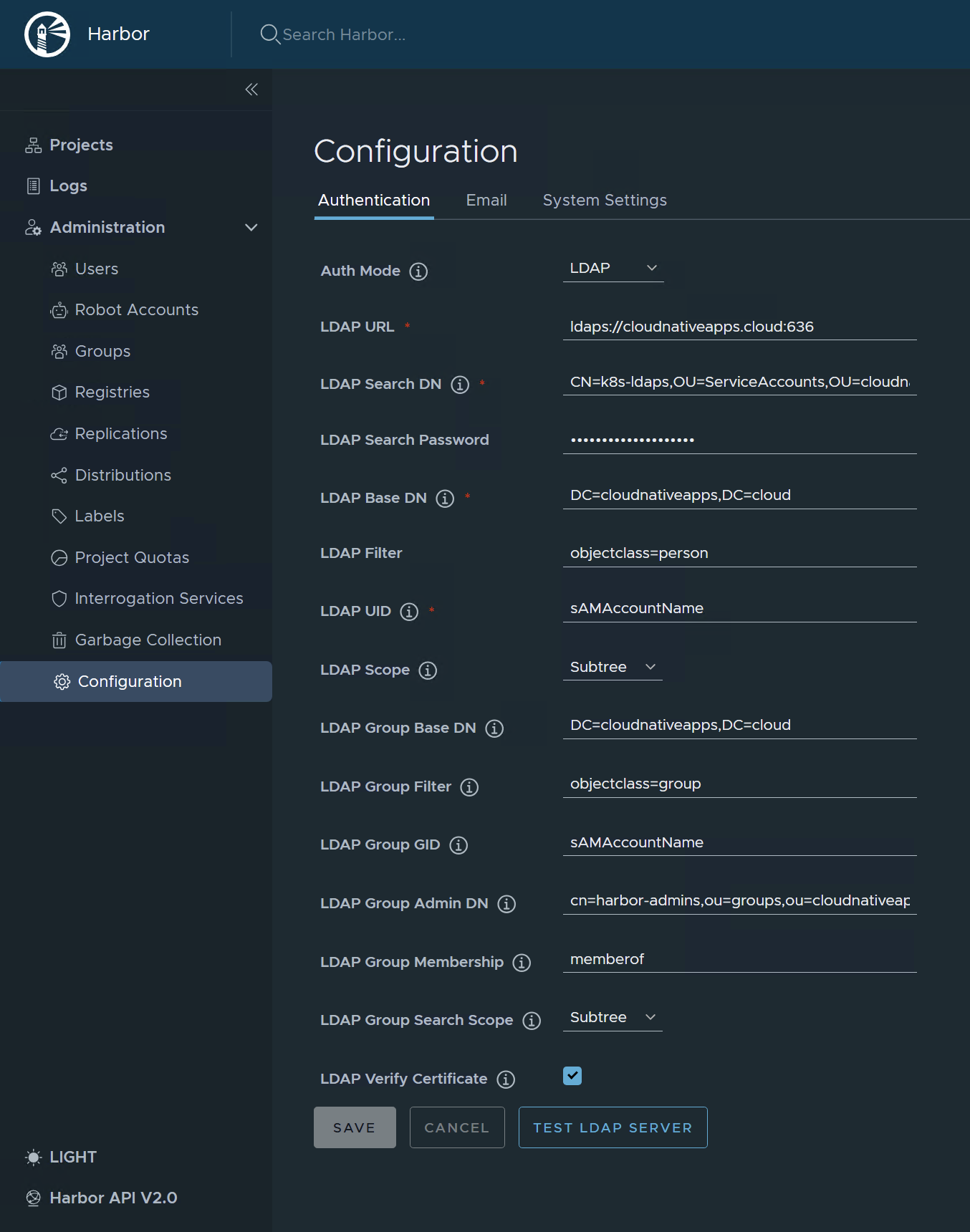Viewport: 970px width, 1232px height.
Task: Focus the Search Harbor field
Action: coord(344,34)
